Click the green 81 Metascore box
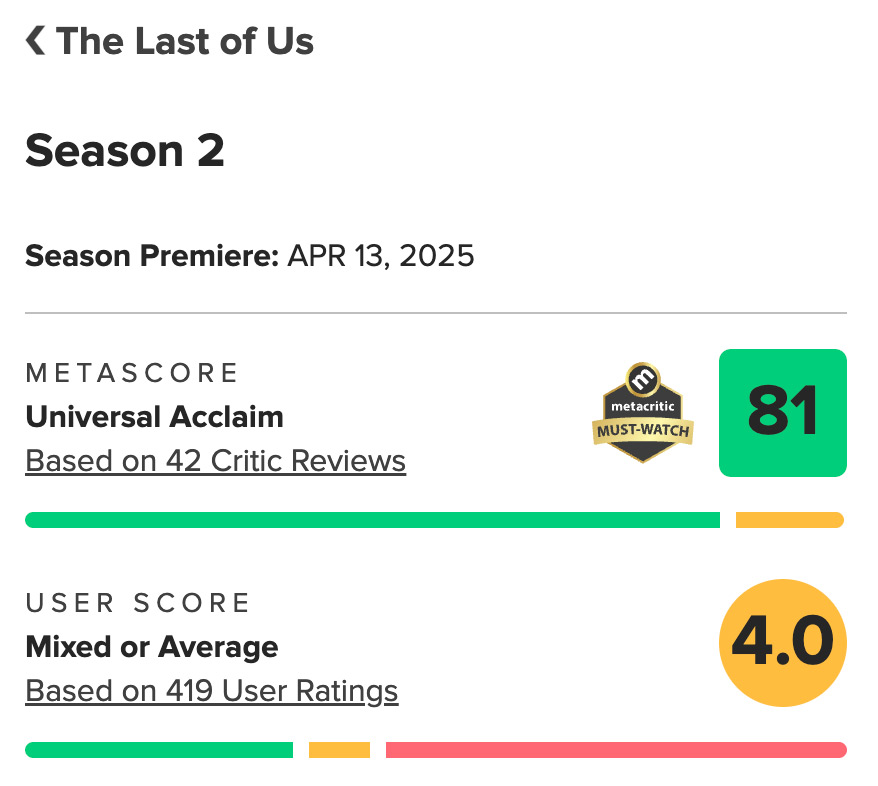The height and width of the screenshot is (786, 878). (783, 413)
